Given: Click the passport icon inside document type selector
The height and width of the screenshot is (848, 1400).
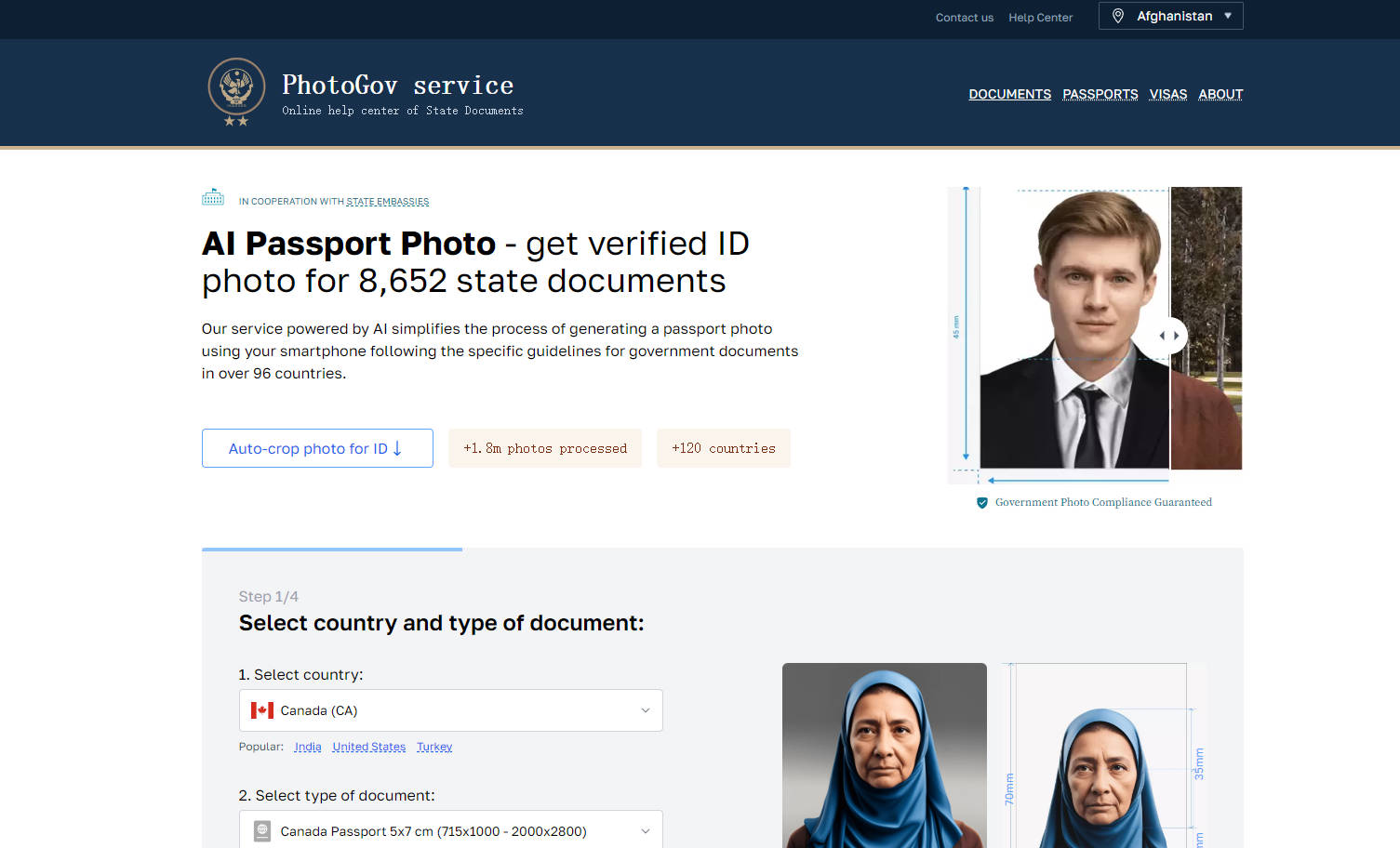Looking at the screenshot, I should point(261,830).
